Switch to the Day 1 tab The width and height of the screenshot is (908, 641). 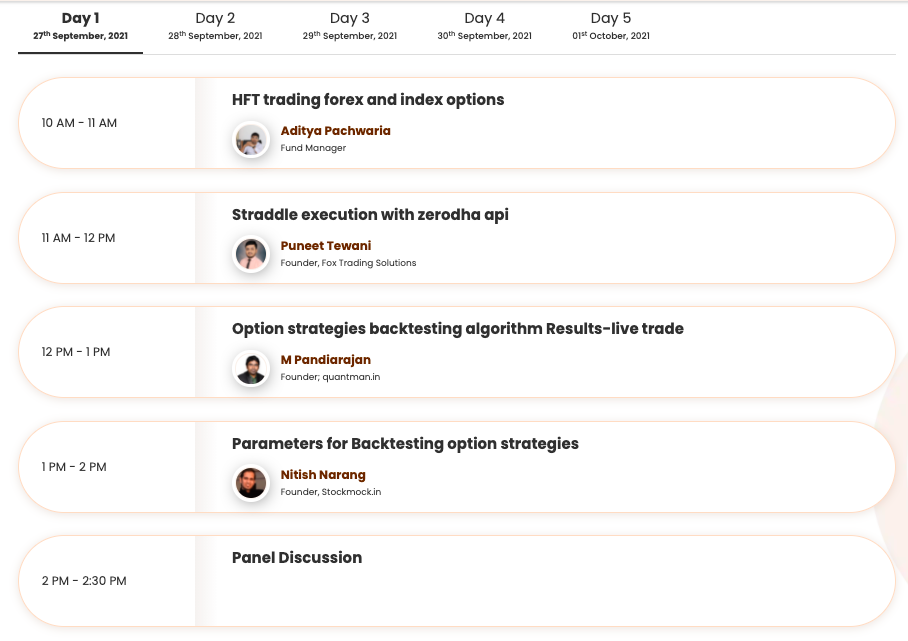[x=80, y=26]
